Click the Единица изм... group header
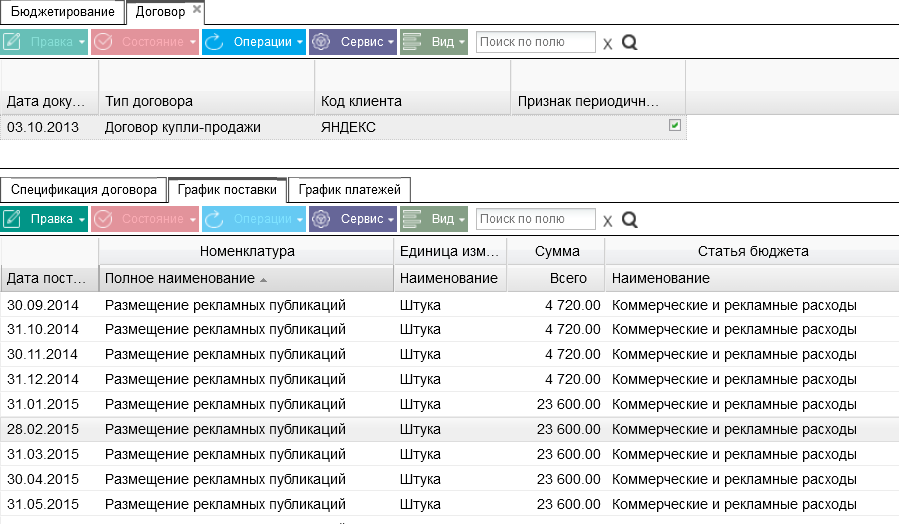 (x=450, y=251)
